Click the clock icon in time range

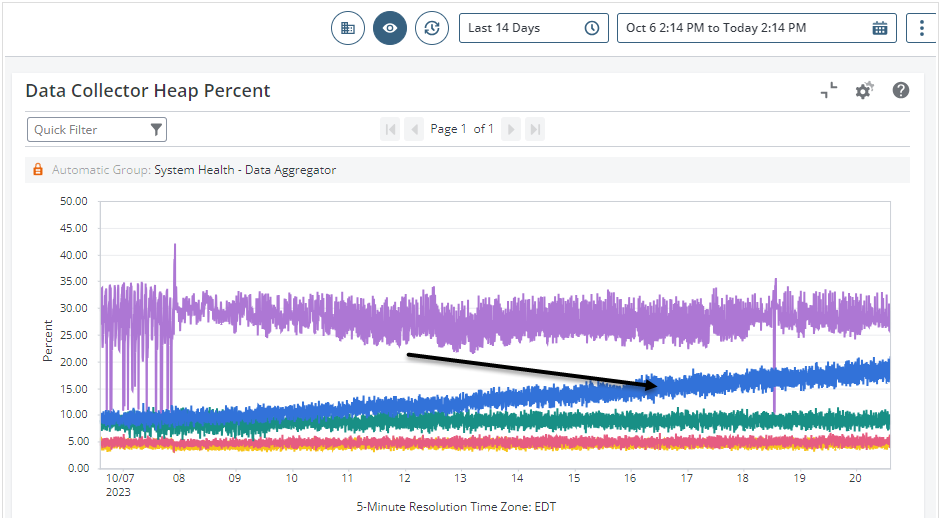[592, 28]
